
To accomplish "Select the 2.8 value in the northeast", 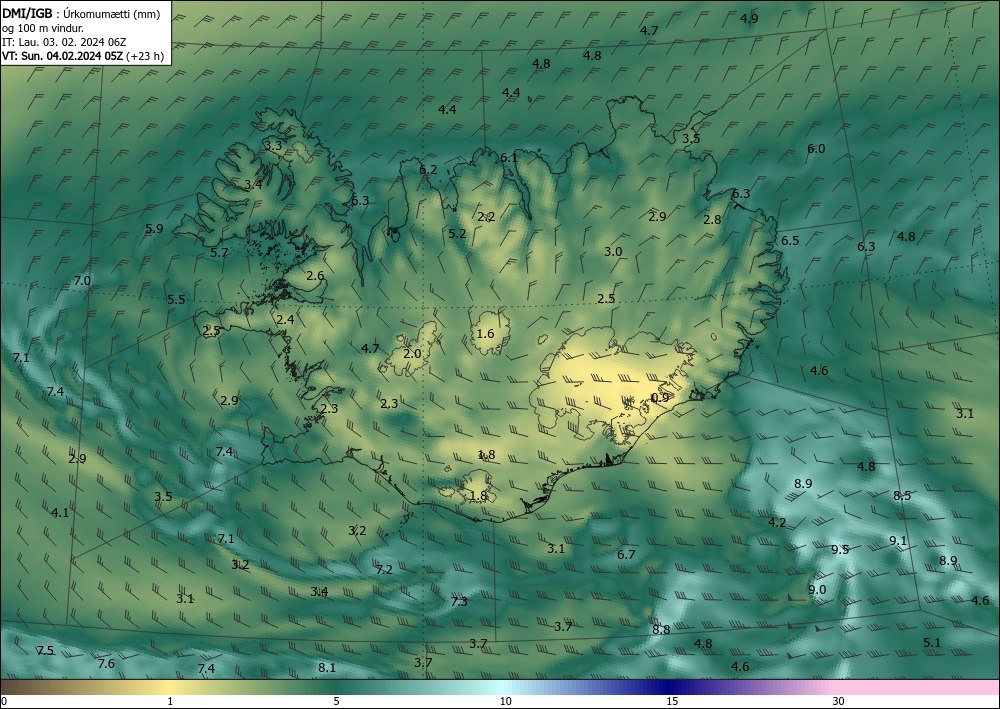I will coord(712,219).
